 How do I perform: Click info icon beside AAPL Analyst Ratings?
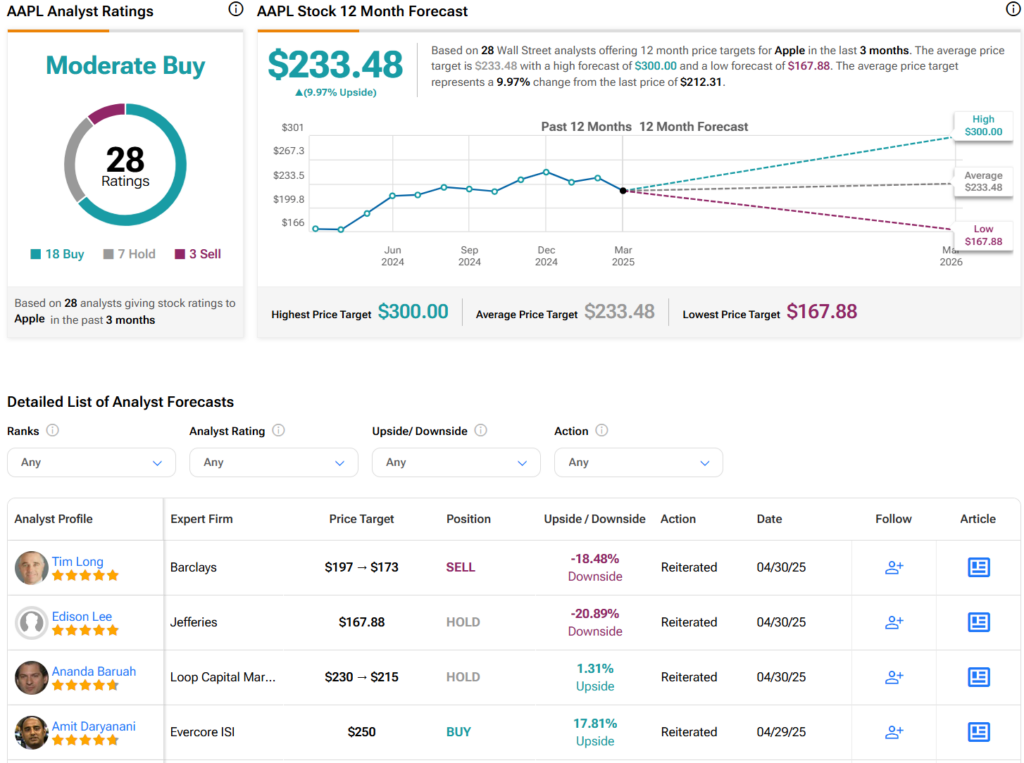click(236, 9)
